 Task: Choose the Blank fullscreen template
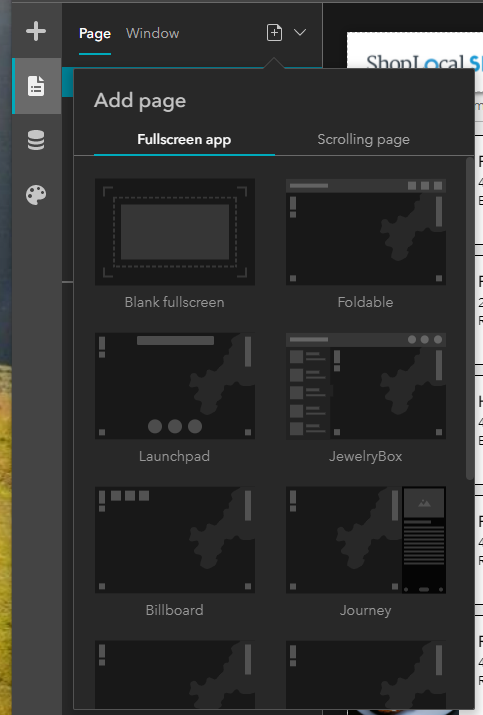(175, 232)
